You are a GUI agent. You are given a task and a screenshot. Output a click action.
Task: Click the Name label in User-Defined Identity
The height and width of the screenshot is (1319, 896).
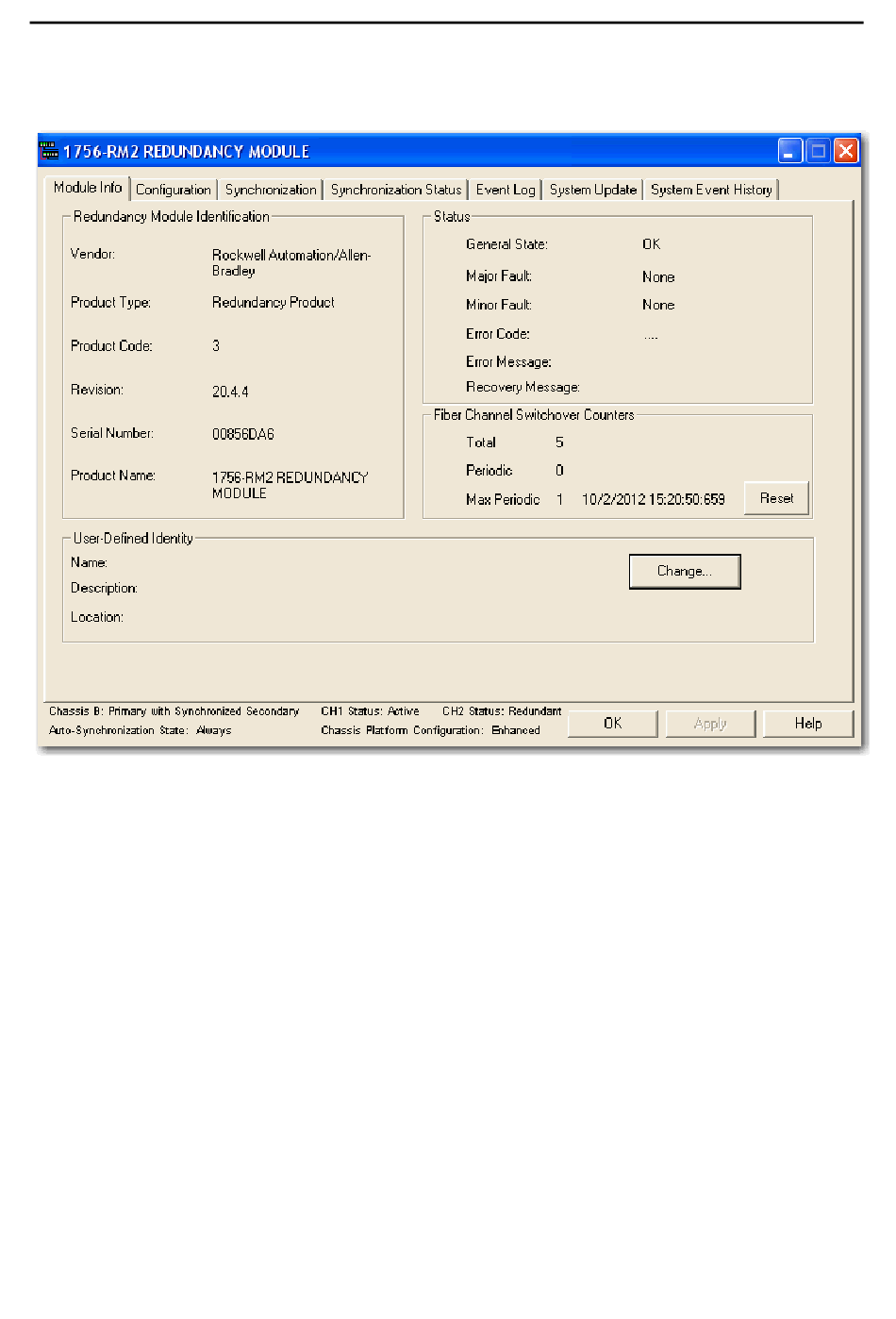coord(89,563)
